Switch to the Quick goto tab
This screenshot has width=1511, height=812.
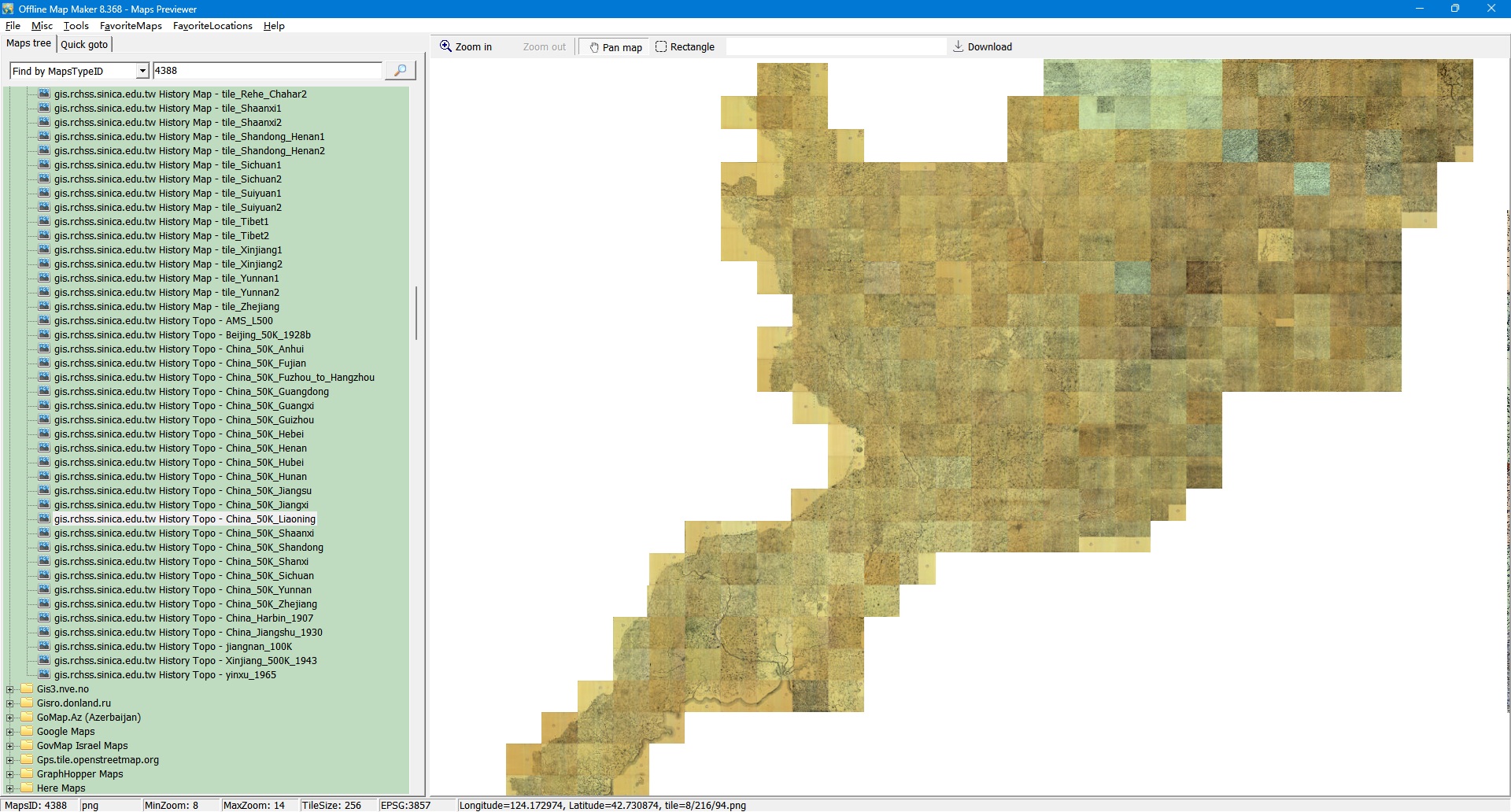point(84,44)
